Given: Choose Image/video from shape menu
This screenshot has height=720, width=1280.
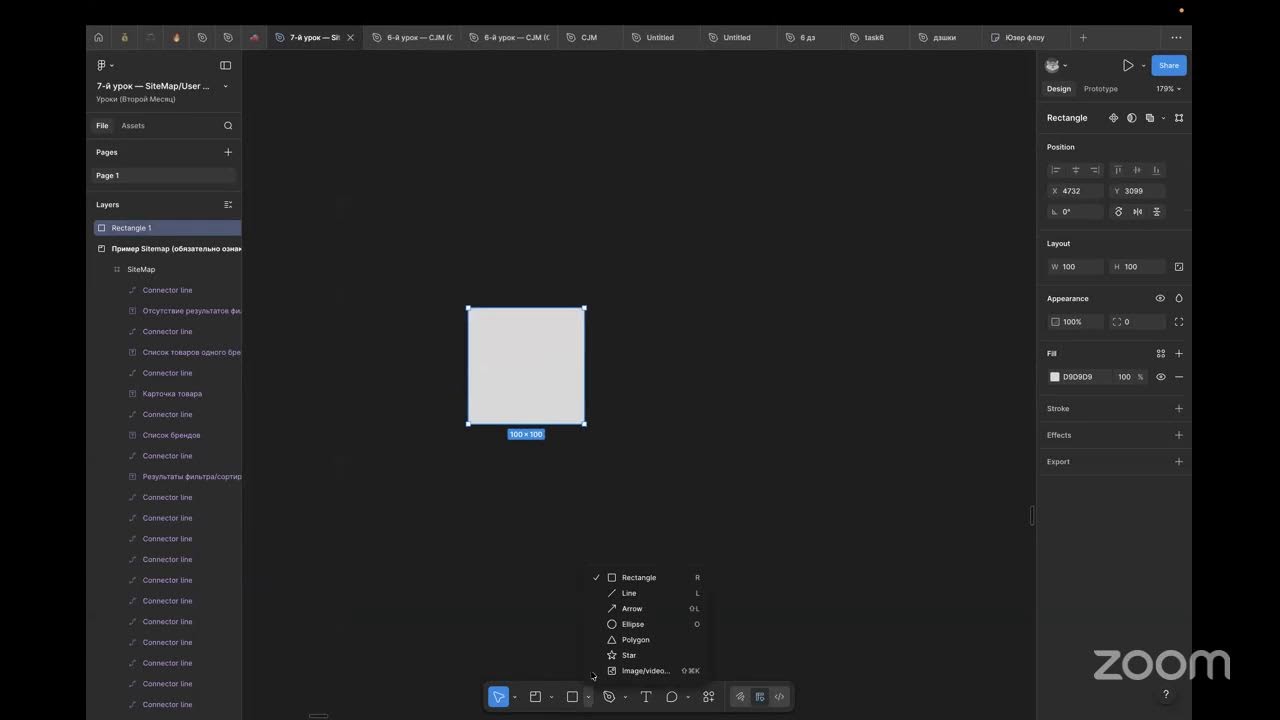Looking at the screenshot, I should (x=647, y=671).
